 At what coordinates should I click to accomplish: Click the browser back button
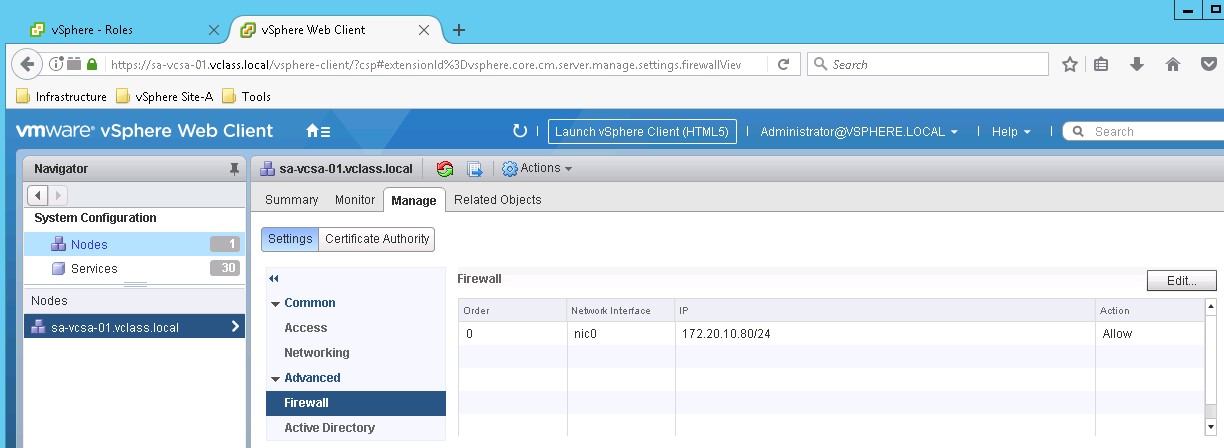click(27, 64)
